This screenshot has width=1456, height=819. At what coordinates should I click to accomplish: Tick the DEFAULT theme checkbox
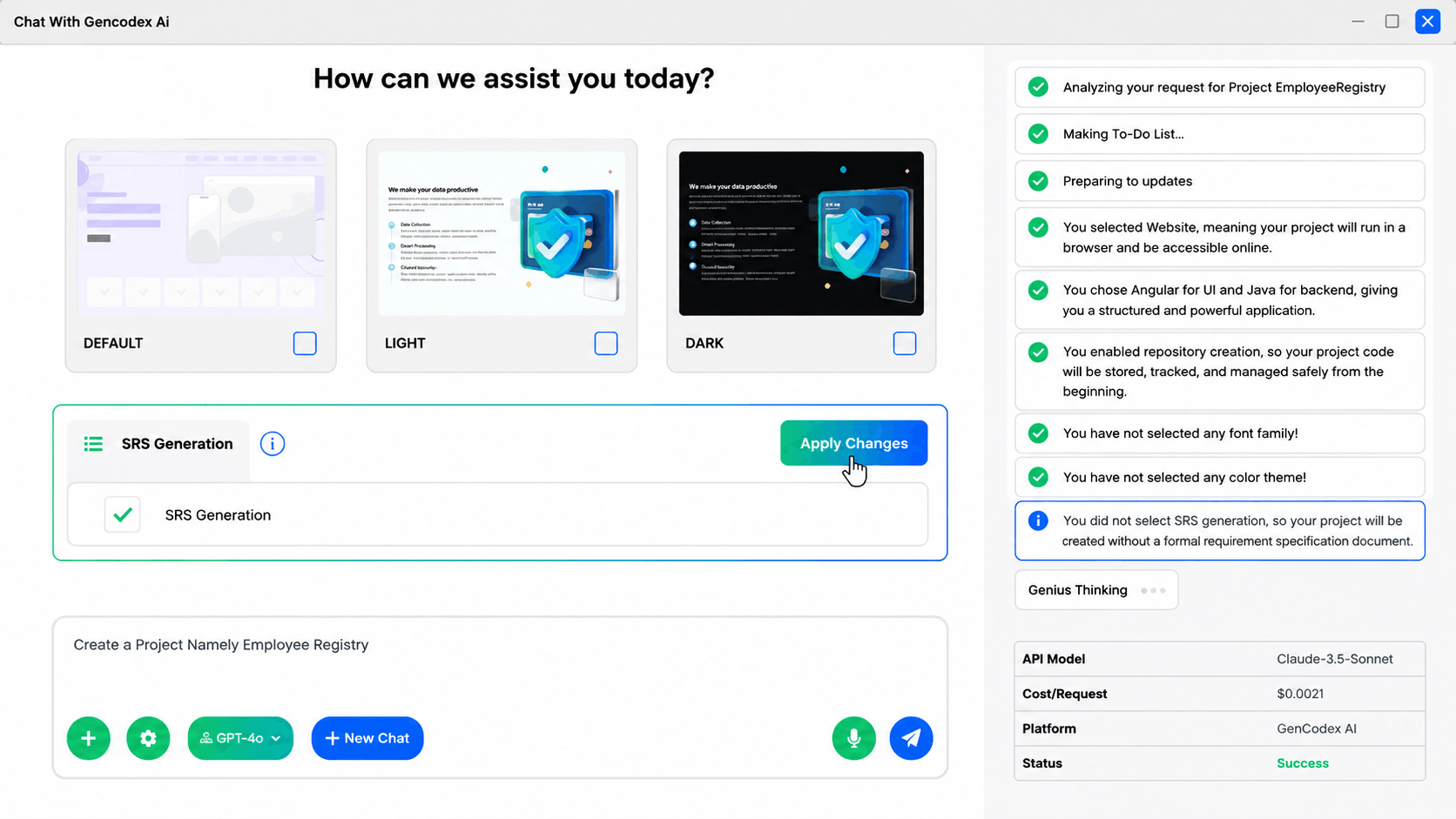305,343
